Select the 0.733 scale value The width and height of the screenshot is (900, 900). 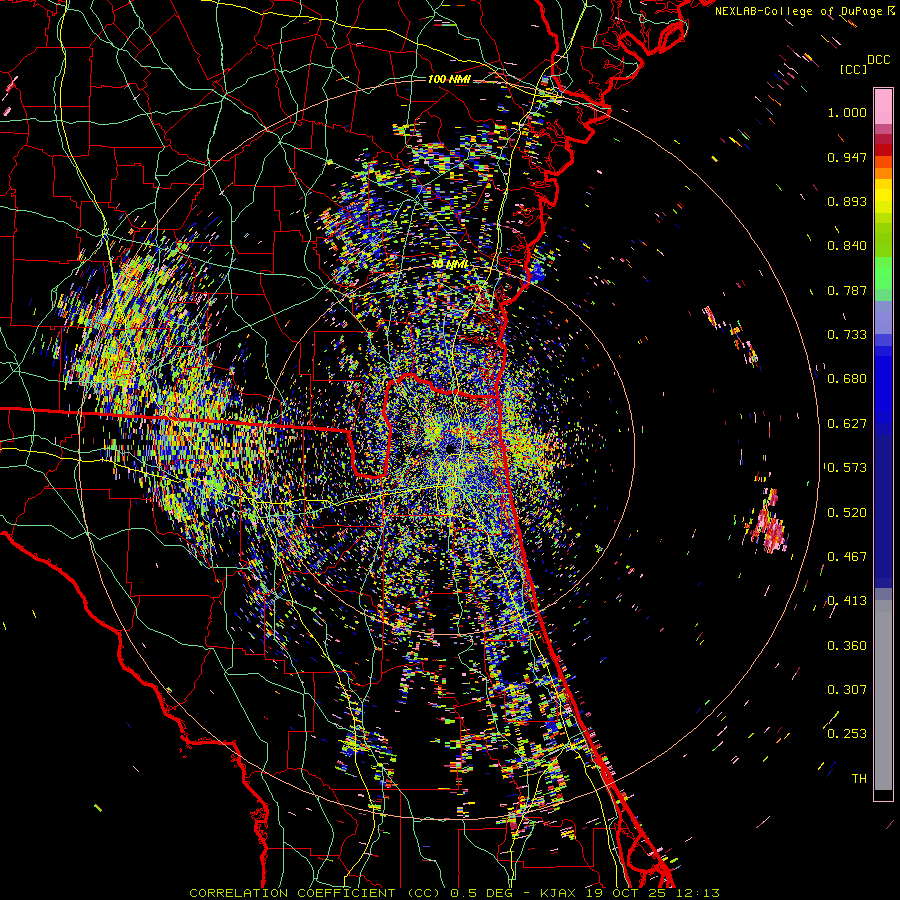847,335
